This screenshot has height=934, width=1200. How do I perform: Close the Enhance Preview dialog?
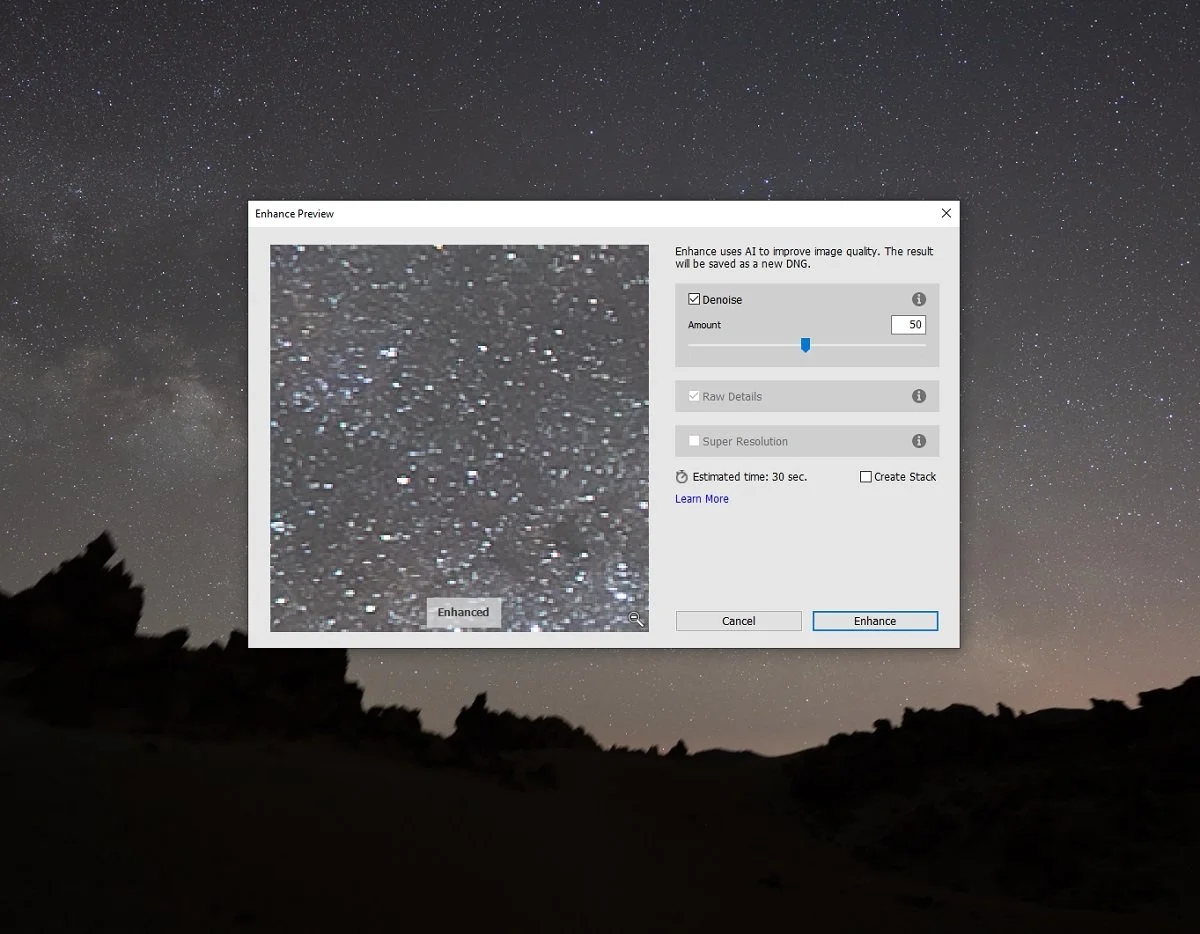[945, 213]
